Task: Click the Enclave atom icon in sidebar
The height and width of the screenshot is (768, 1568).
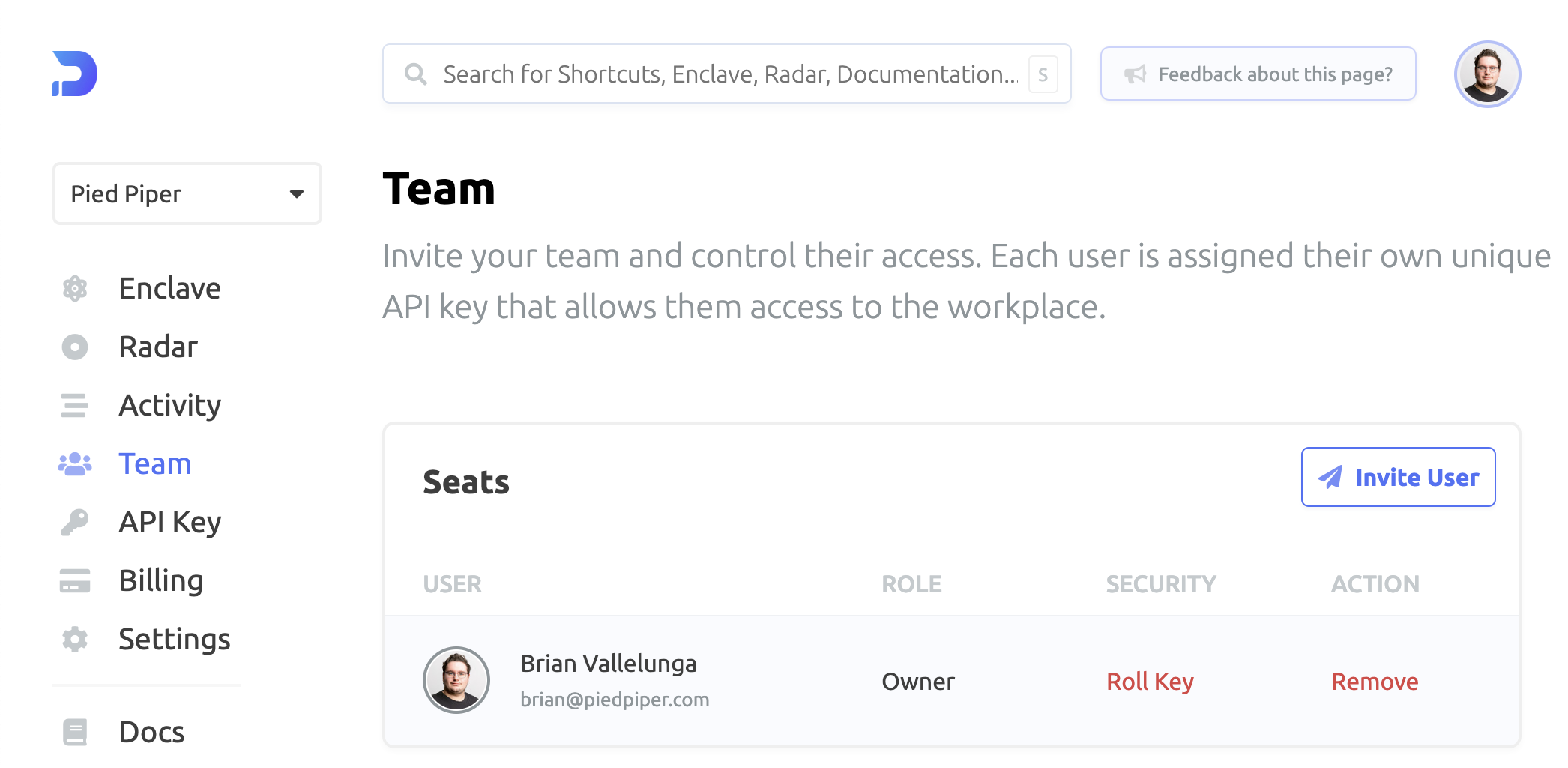Action: (x=75, y=288)
